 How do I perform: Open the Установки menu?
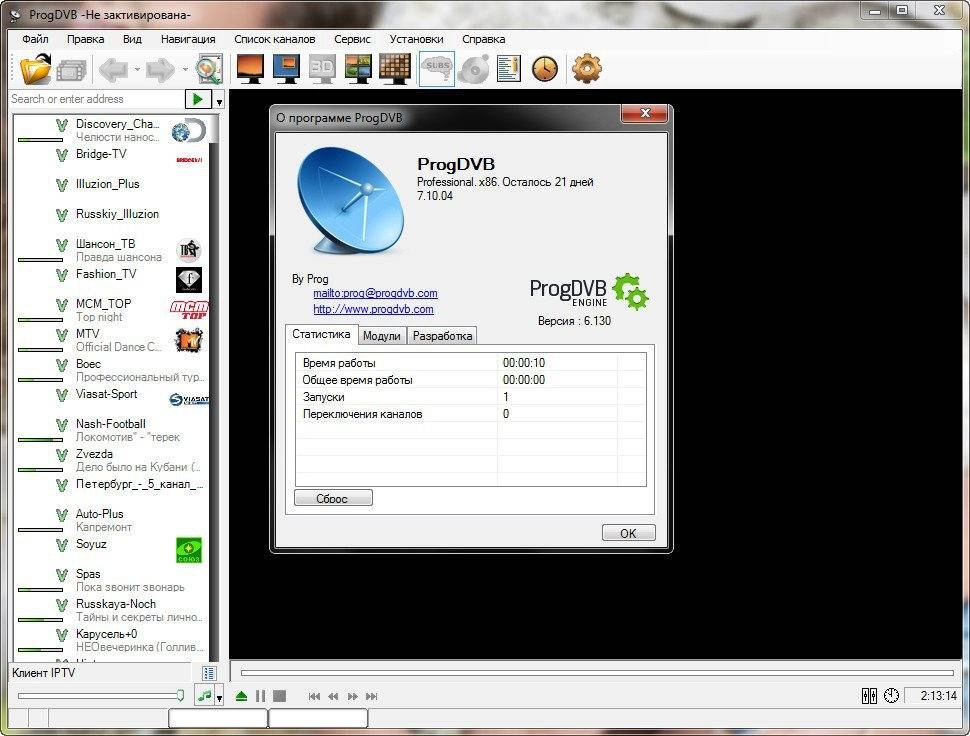pyautogui.click(x=416, y=39)
